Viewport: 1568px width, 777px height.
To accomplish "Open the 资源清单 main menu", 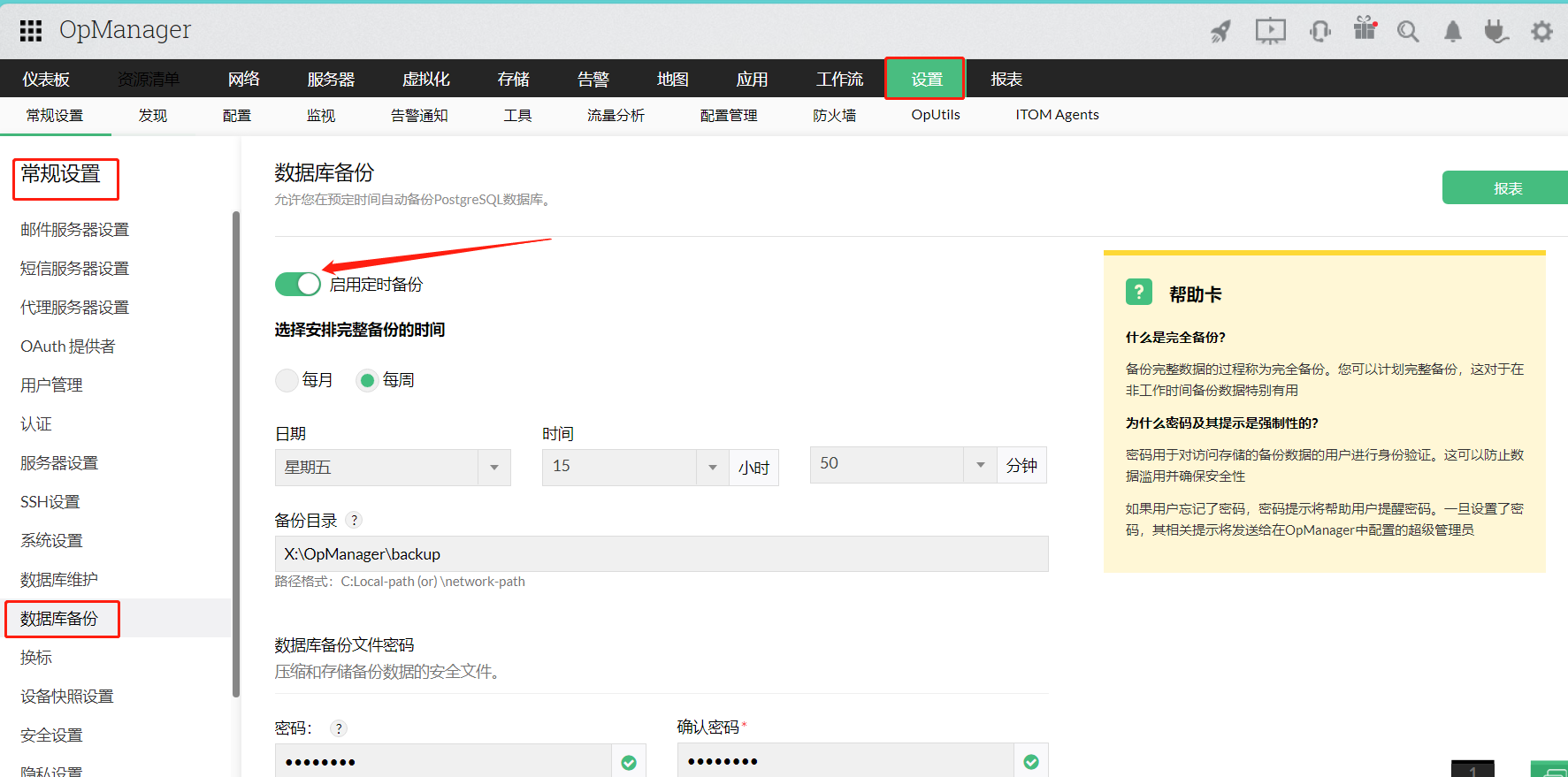I will click(x=149, y=80).
